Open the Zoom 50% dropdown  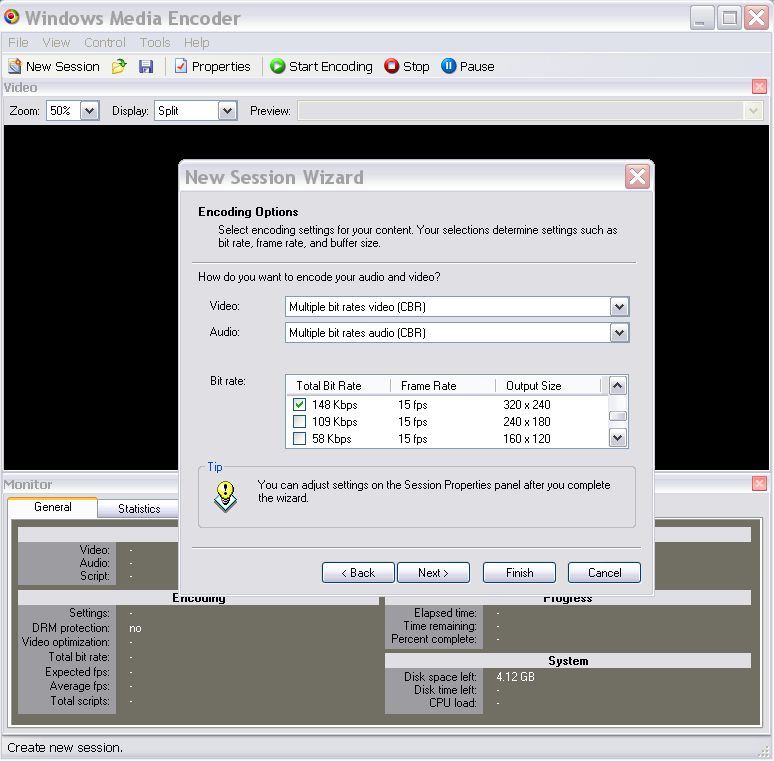(89, 111)
